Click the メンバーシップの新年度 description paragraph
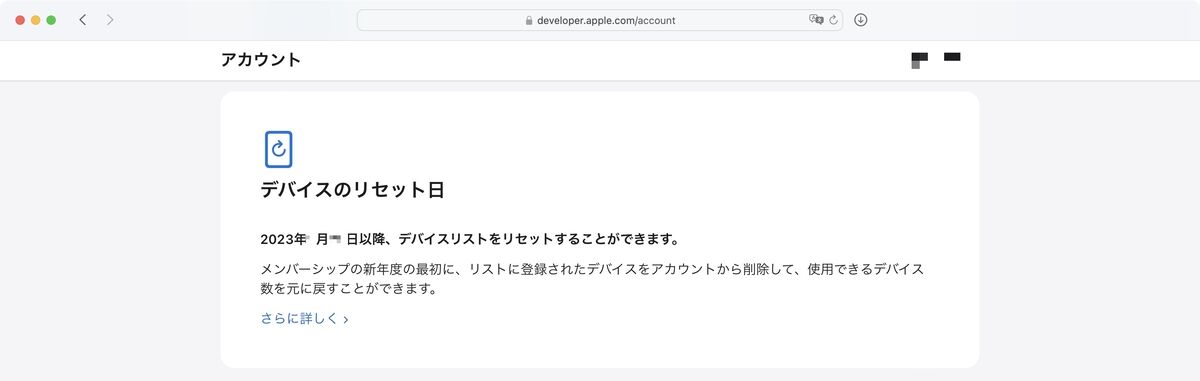Viewport: 1200px width, 381px height. click(x=592, y=280)
